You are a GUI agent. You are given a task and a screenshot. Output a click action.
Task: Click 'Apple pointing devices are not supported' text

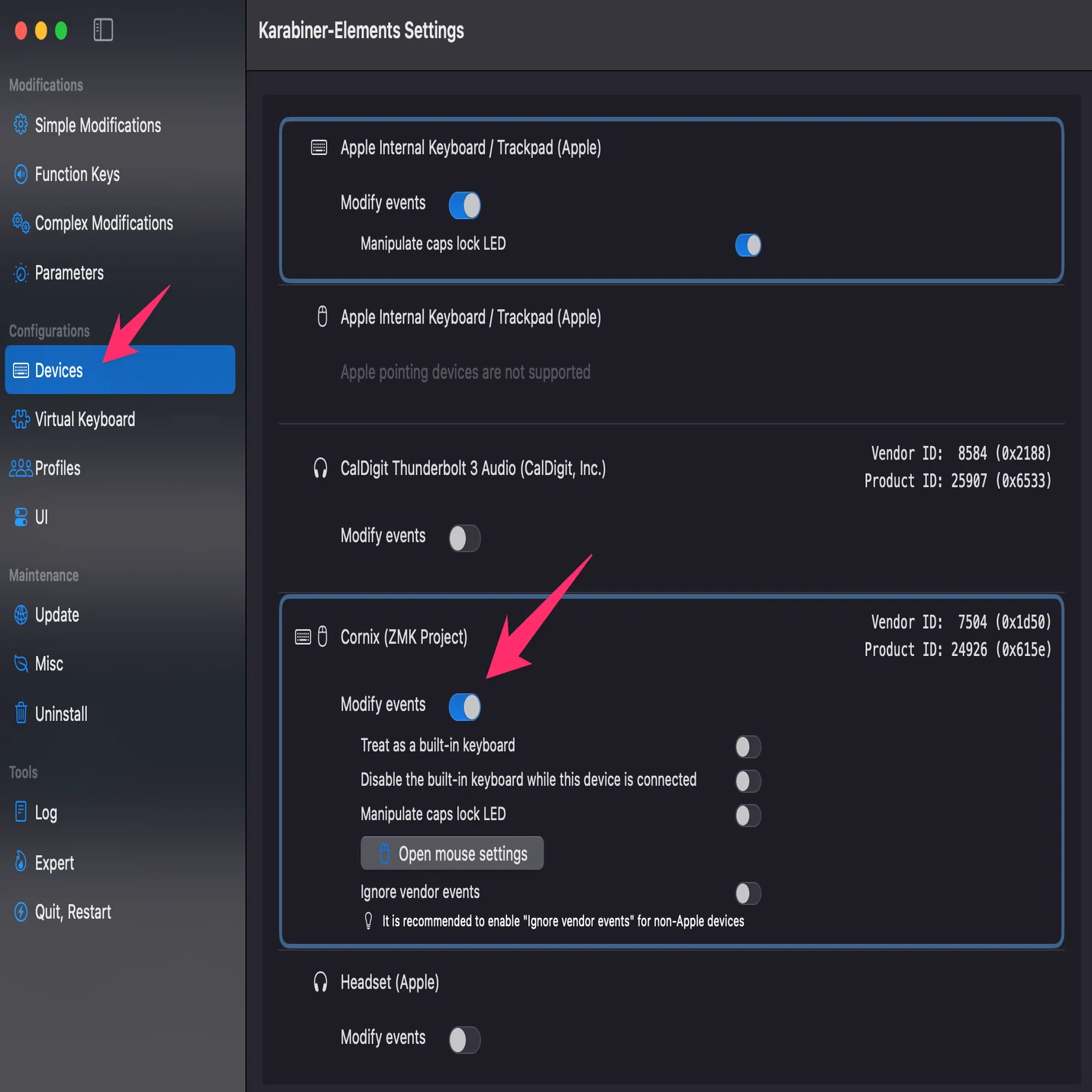pyautogui.click(x=465, y=372)
